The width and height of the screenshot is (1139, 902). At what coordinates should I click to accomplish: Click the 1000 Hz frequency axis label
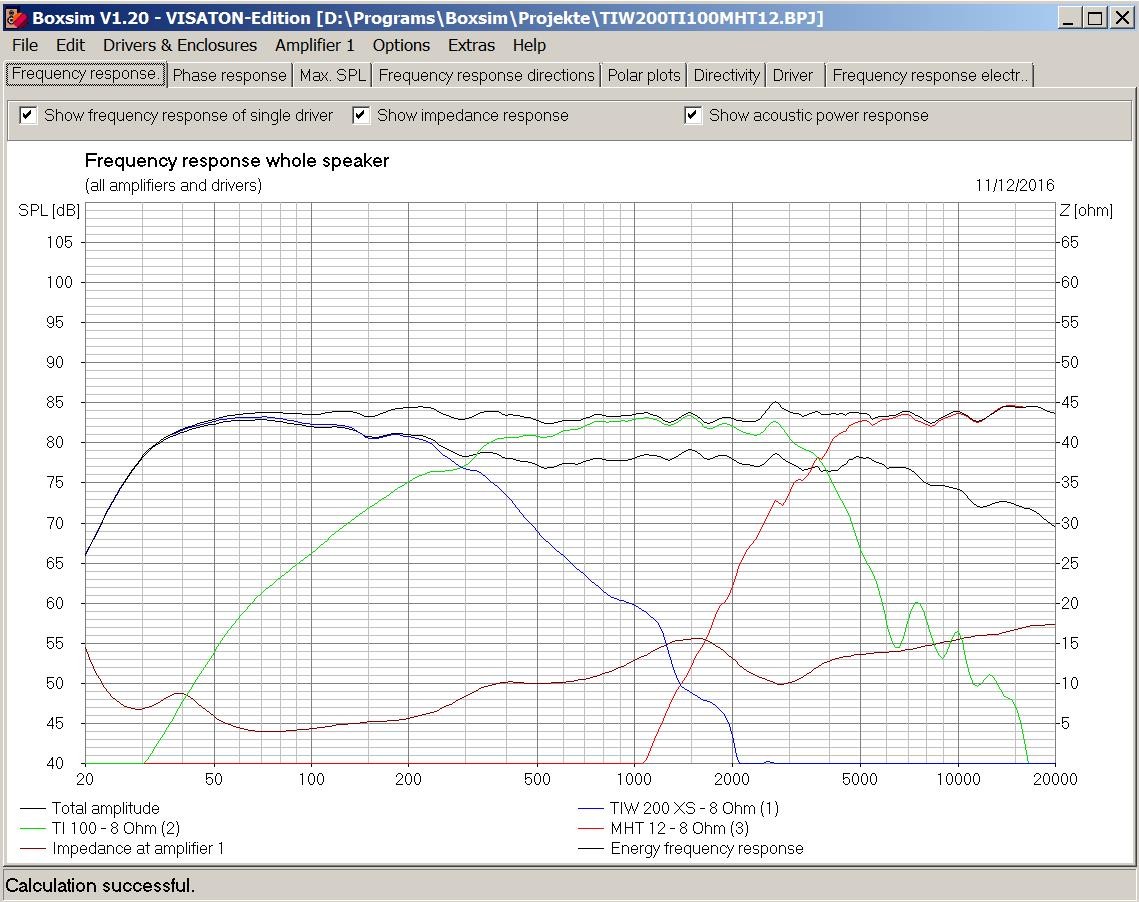coord(634,779)
